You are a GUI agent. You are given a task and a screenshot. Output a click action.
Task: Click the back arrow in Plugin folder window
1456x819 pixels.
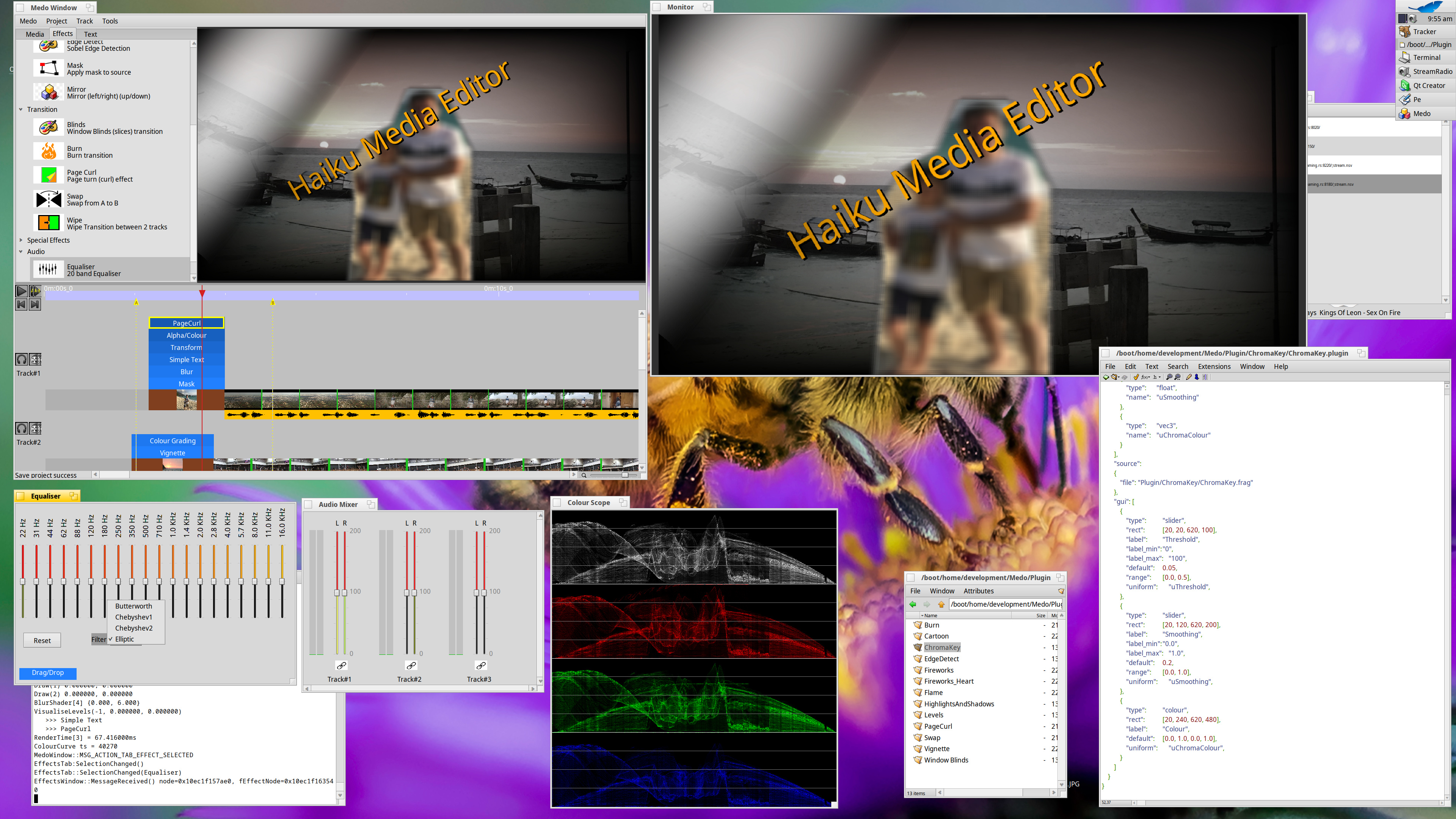pos(912,604)
